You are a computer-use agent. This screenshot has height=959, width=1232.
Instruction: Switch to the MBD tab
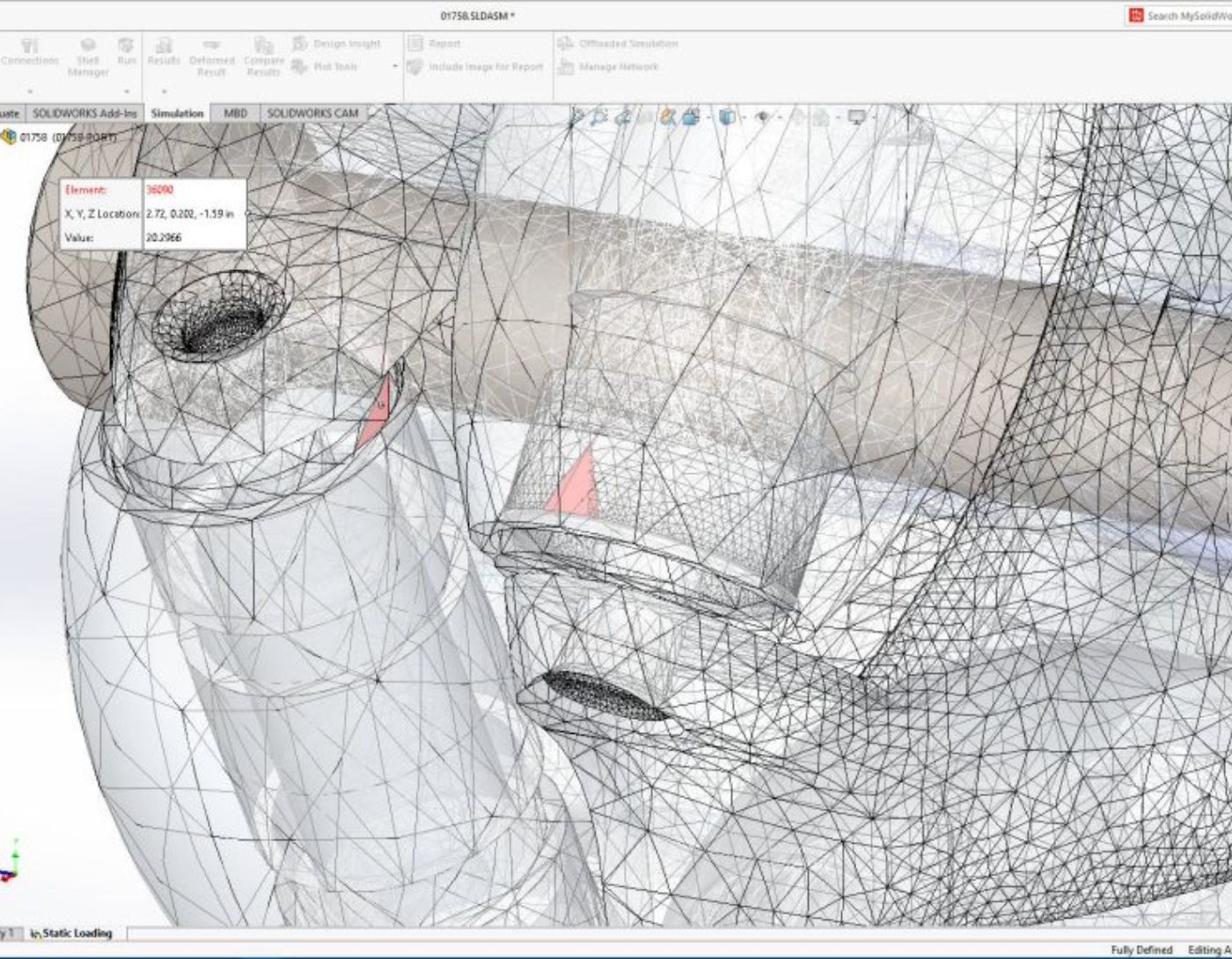point(235,113)
